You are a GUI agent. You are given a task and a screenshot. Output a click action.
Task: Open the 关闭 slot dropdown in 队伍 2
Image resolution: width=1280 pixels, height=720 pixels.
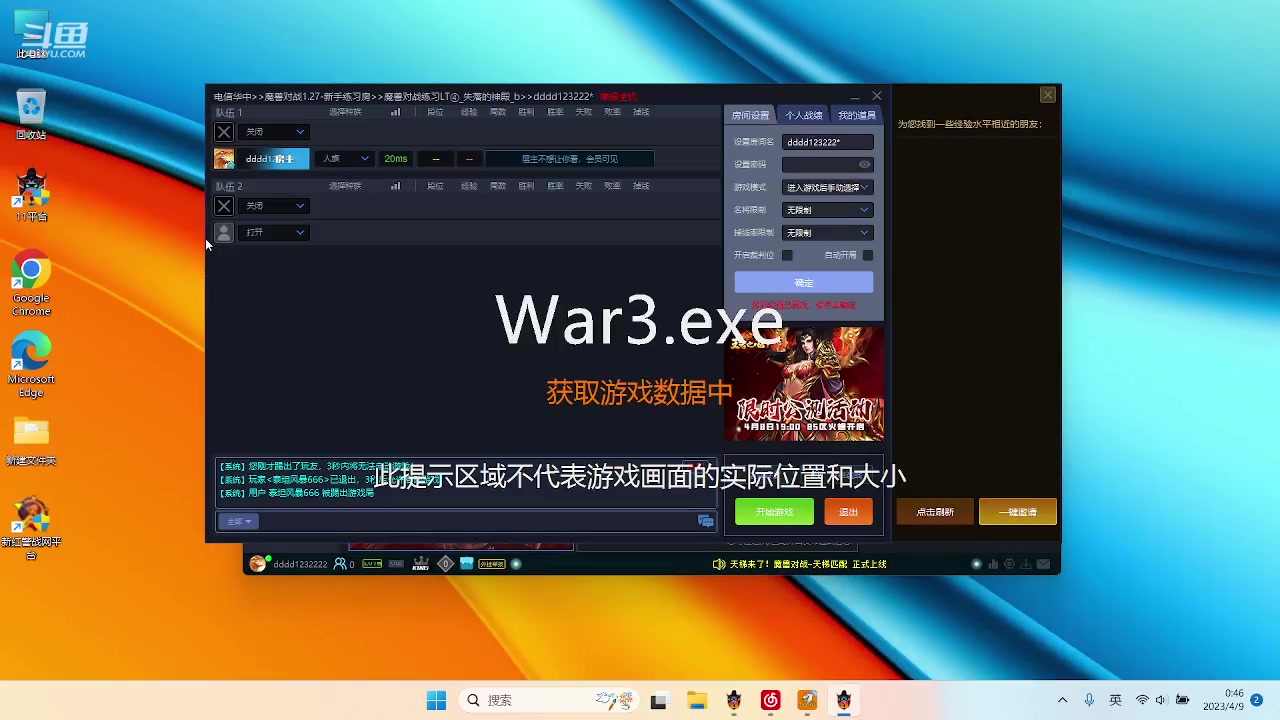[x=274, y=206]
